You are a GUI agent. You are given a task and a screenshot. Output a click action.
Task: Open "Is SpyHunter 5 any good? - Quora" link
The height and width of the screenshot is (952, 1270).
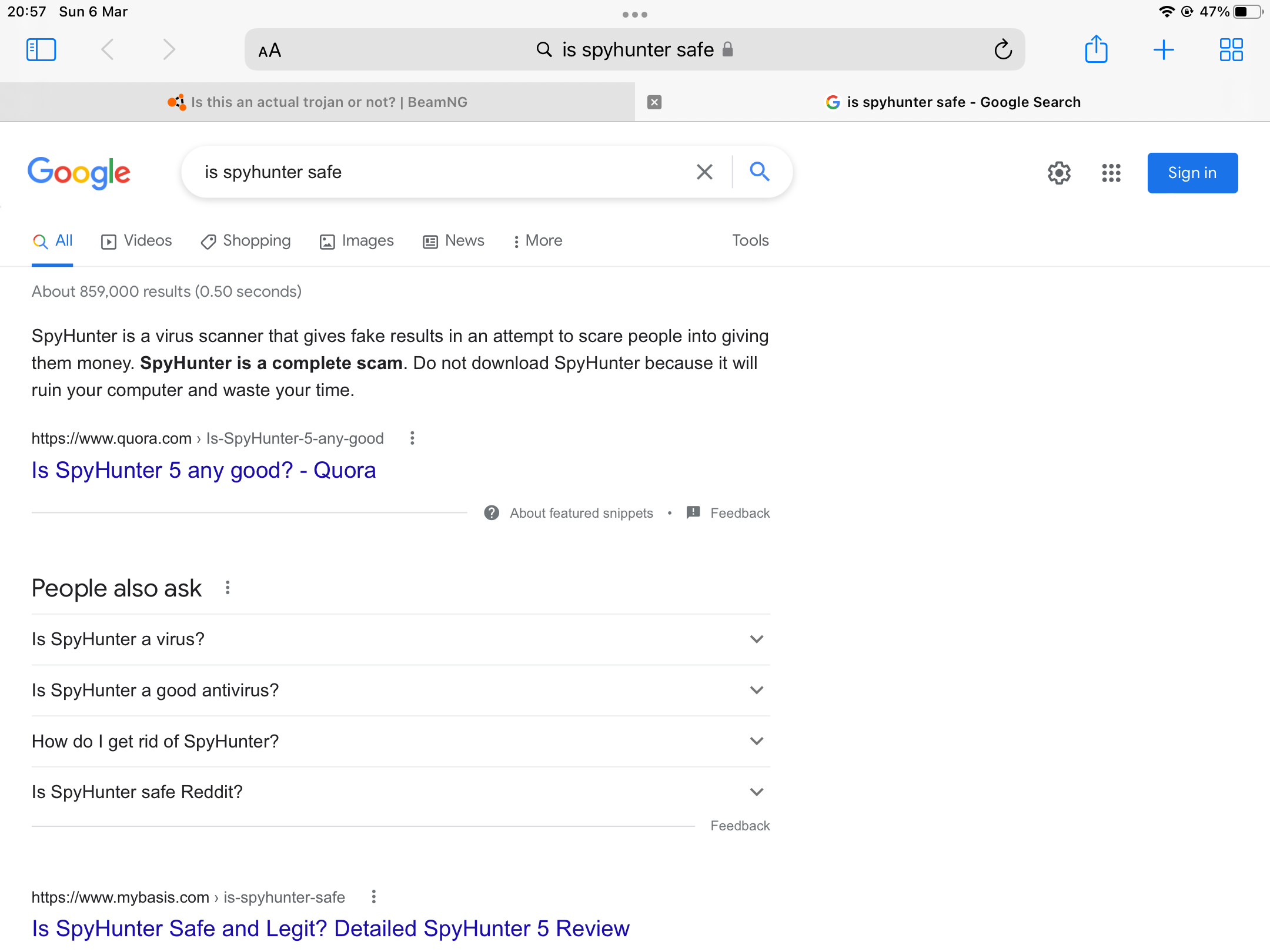(203, 471)
